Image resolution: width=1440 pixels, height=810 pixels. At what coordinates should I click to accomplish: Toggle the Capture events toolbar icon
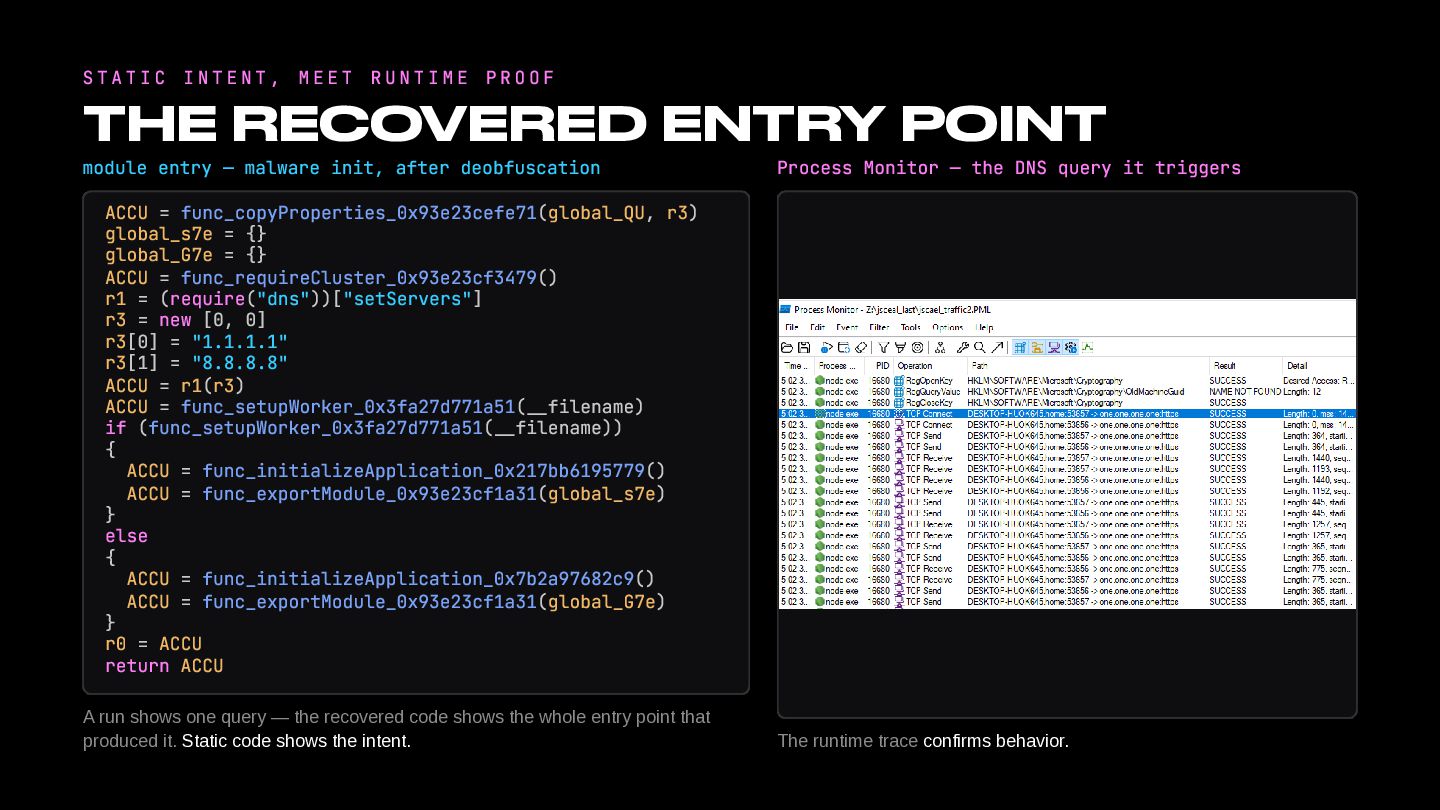(x=827, y=347)
